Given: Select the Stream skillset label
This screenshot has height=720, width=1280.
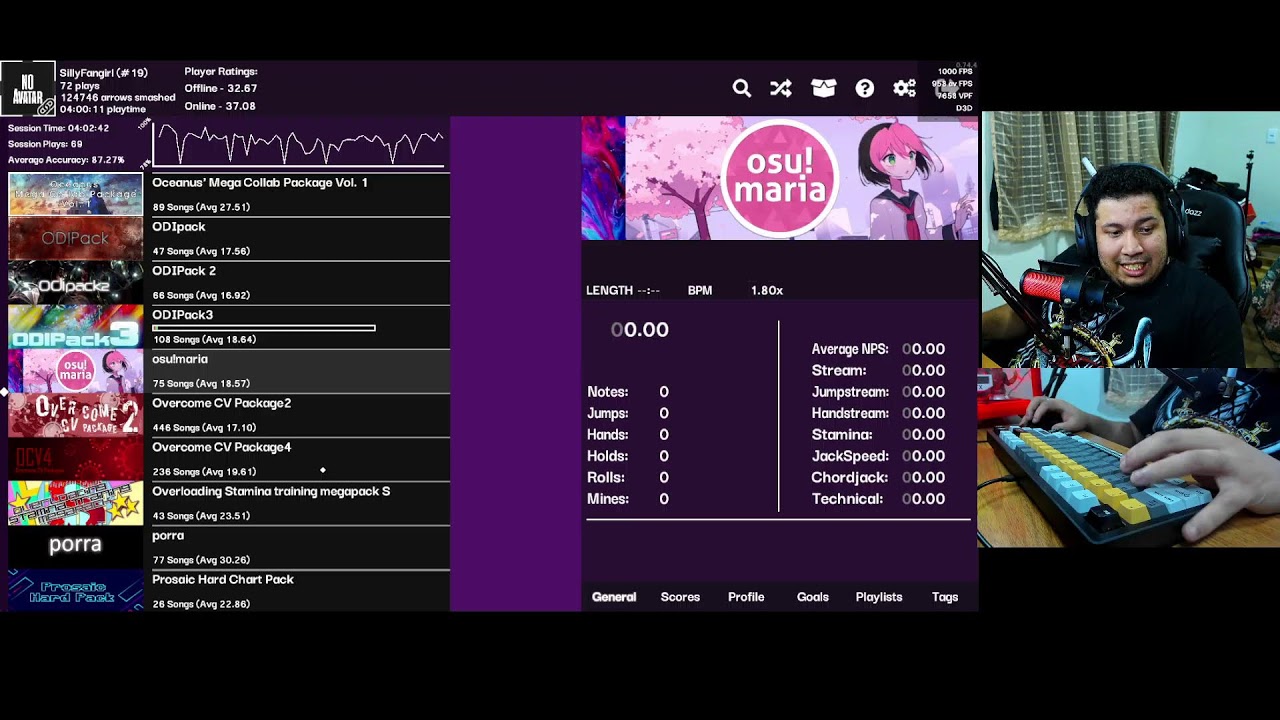Looking at the screenshot, I should [839, 370].
